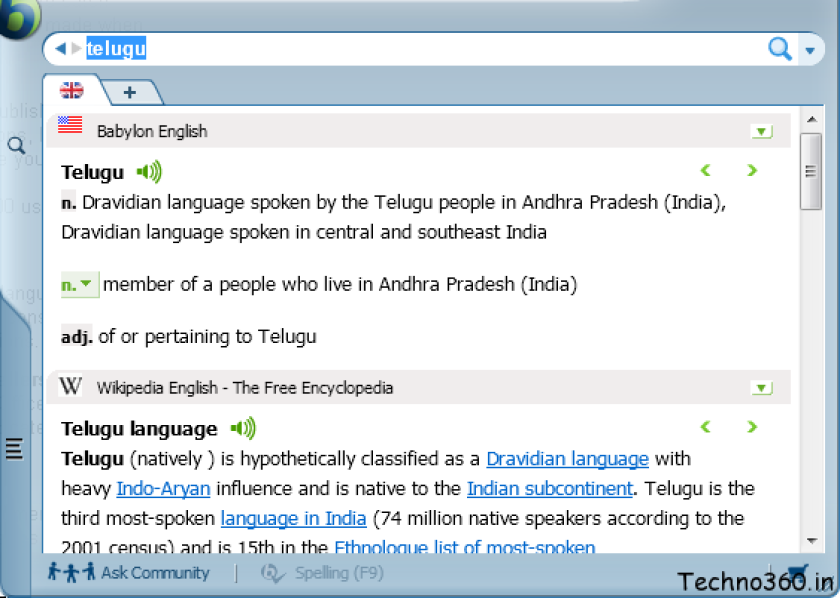Click the US flag icon beside Babylon English
This screenshot has width=840, height=598.
tap(70, 125)
